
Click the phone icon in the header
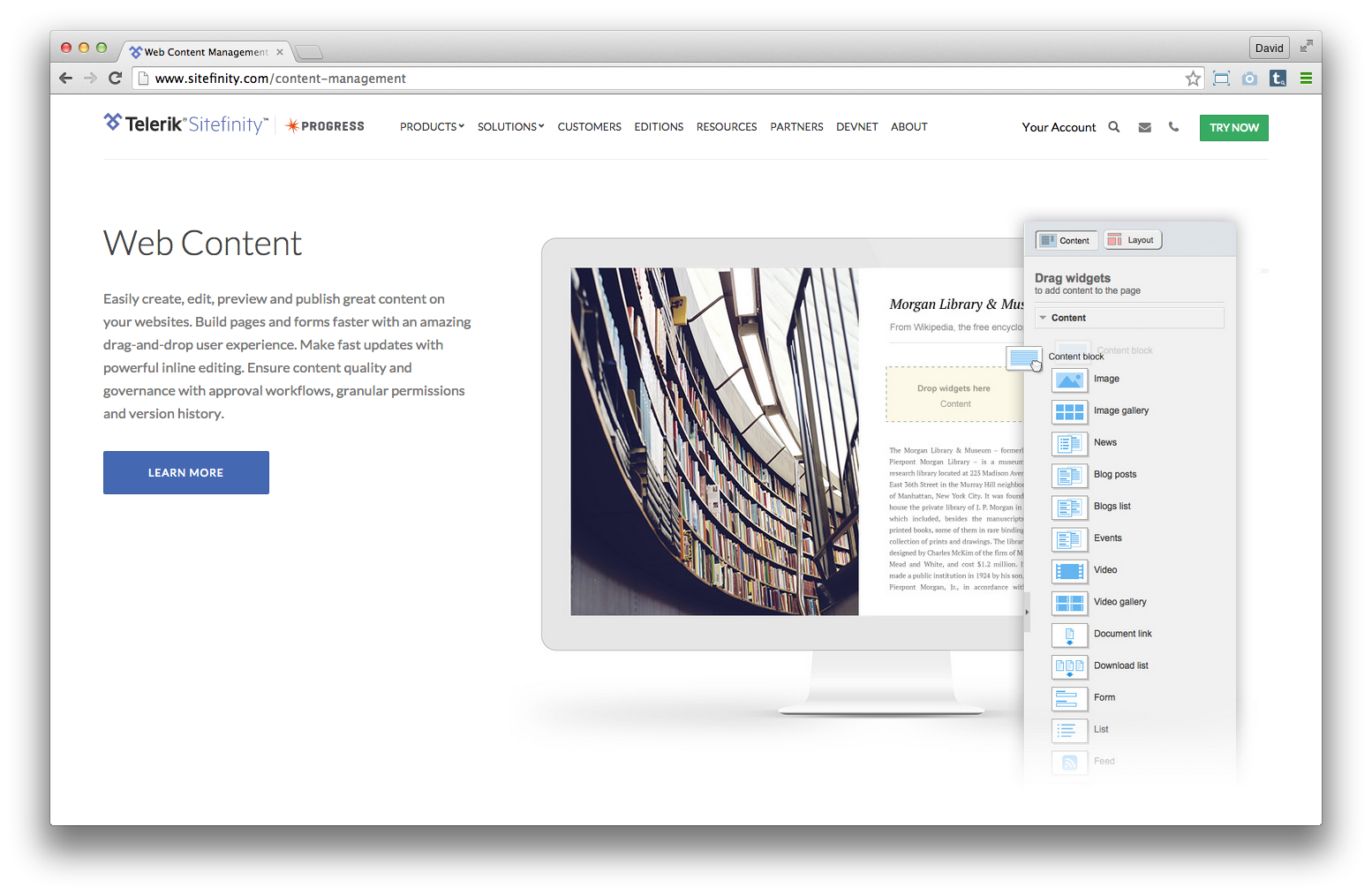click(1173, 127)
